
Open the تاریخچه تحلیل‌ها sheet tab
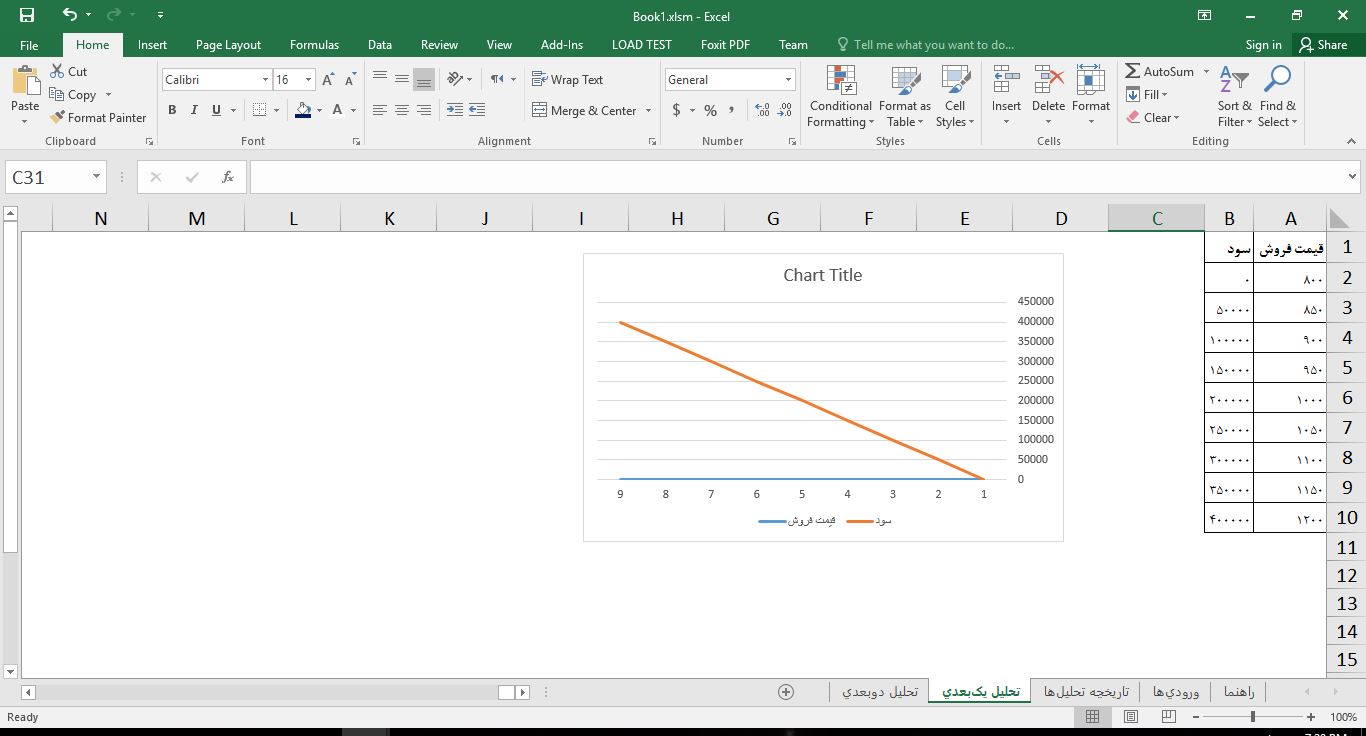click(1085, 692)
